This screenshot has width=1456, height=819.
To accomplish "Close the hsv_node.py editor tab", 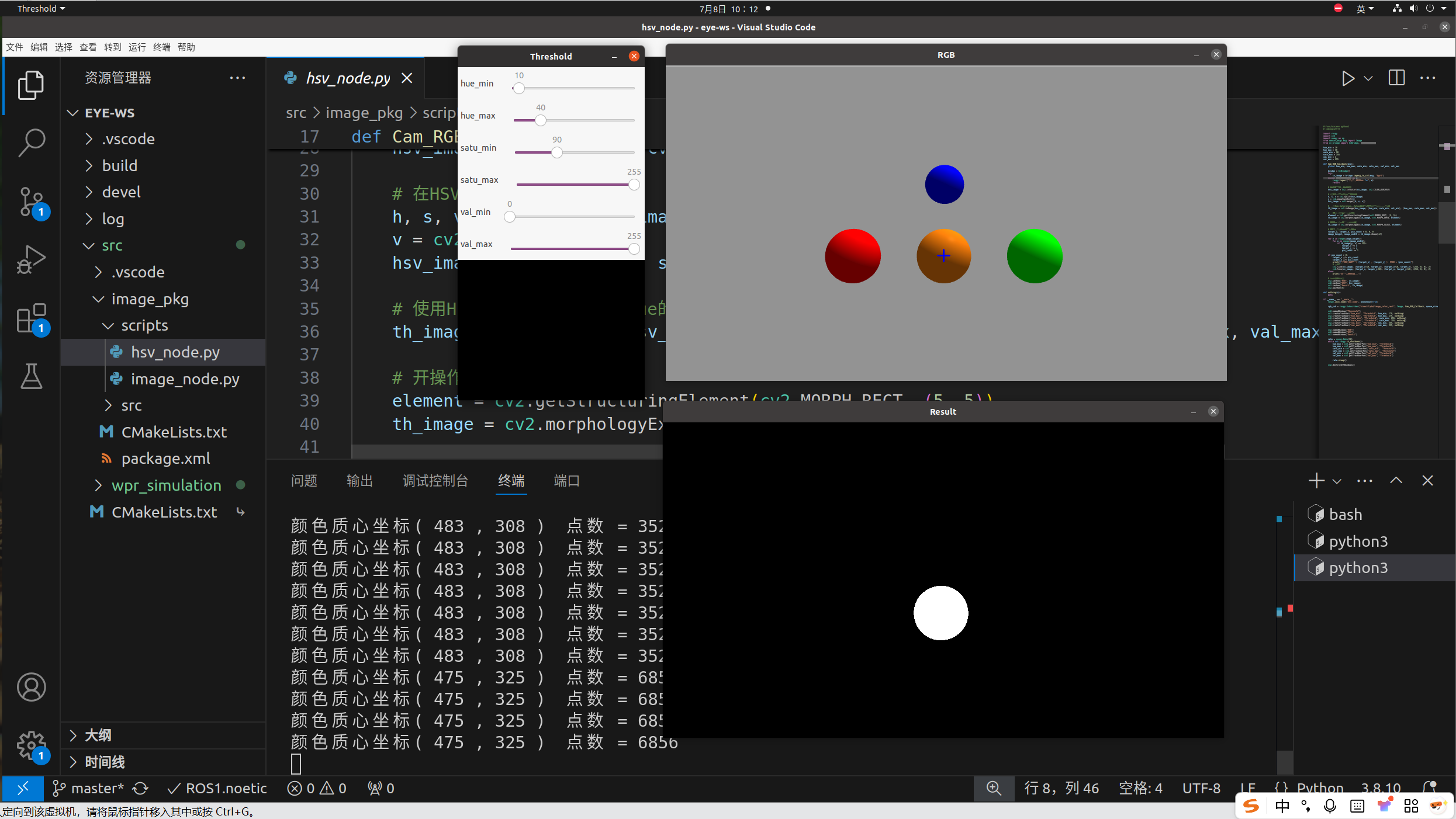I will [407, 78].
